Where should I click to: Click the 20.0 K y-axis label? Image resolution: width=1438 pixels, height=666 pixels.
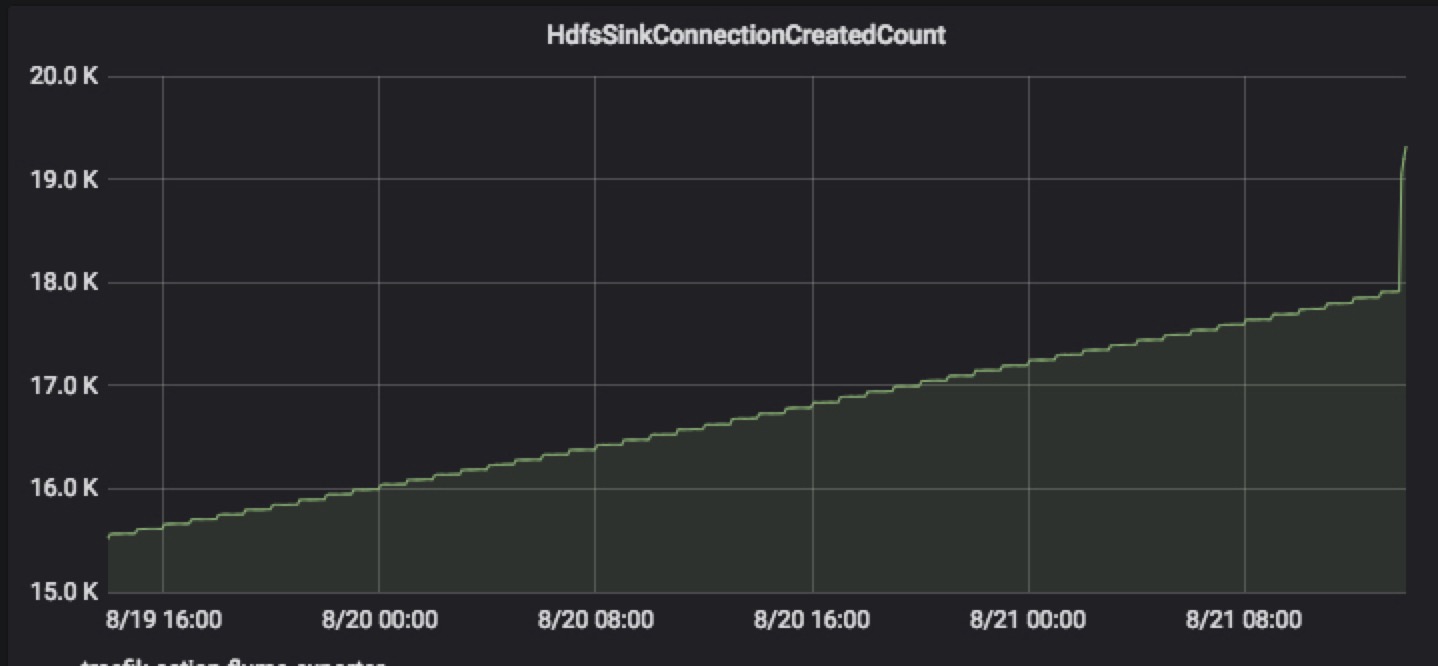(x=64, y=77)
